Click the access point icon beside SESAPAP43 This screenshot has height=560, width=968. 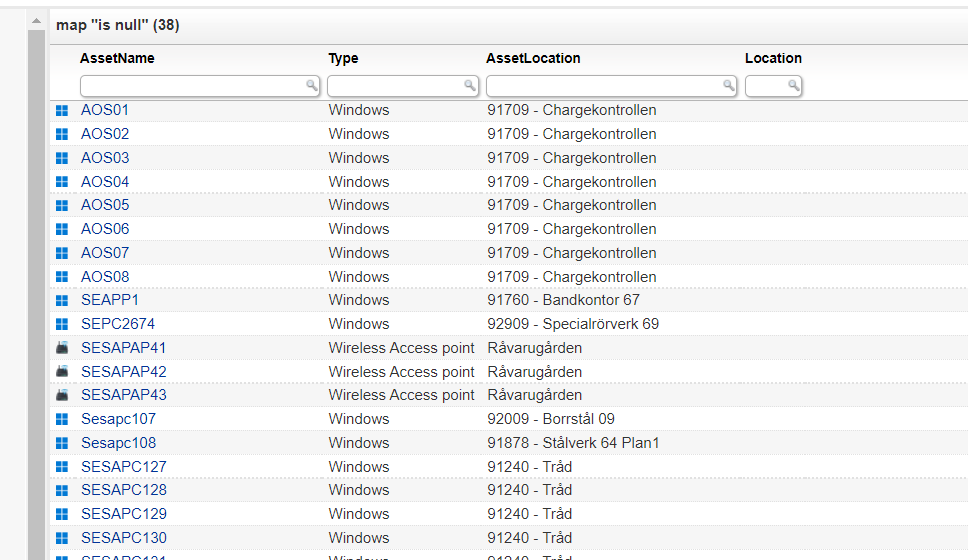tap(62, 395)
